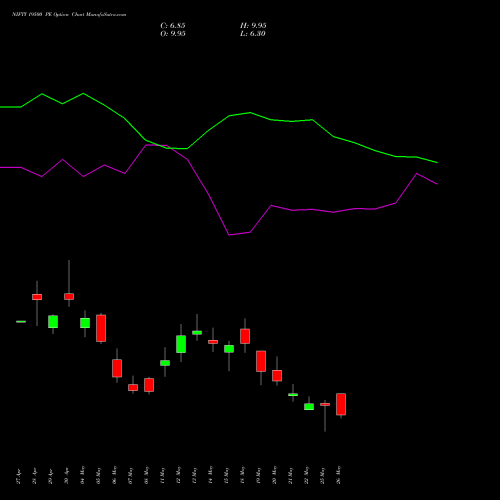Click the '30 Apr' date axis label
The width and height of the screenshot is (500, 500).
[67, 476]
